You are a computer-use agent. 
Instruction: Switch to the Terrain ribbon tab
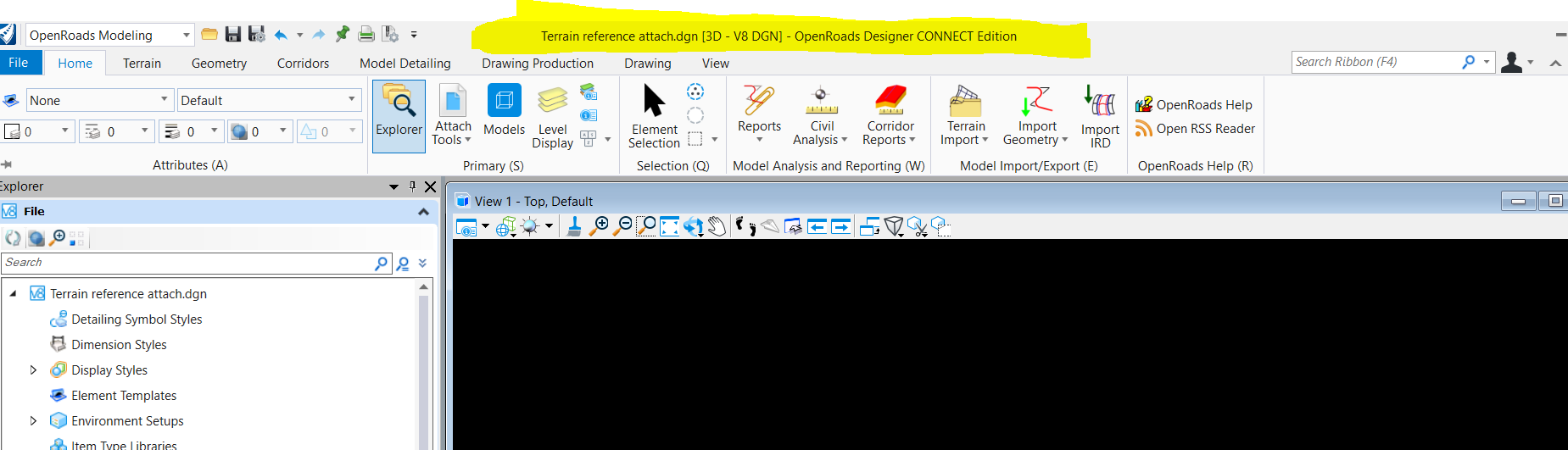142,64
